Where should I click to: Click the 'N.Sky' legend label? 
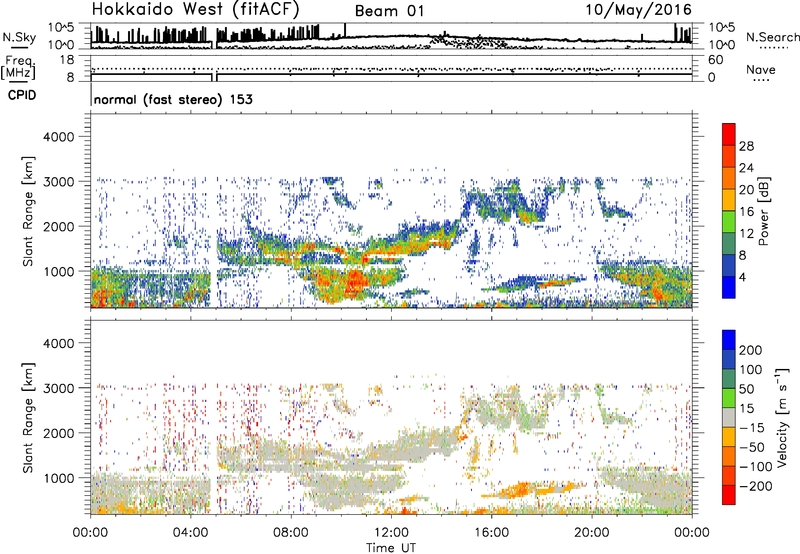coord(19,37)
